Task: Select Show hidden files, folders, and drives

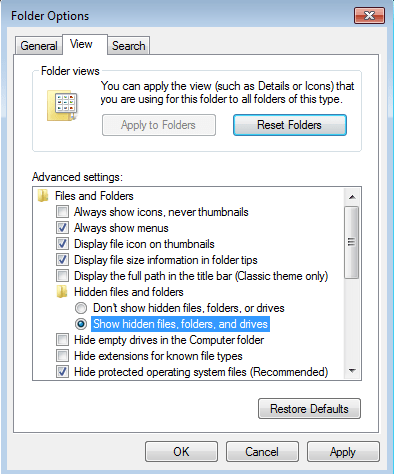Action: coord(81,324)
